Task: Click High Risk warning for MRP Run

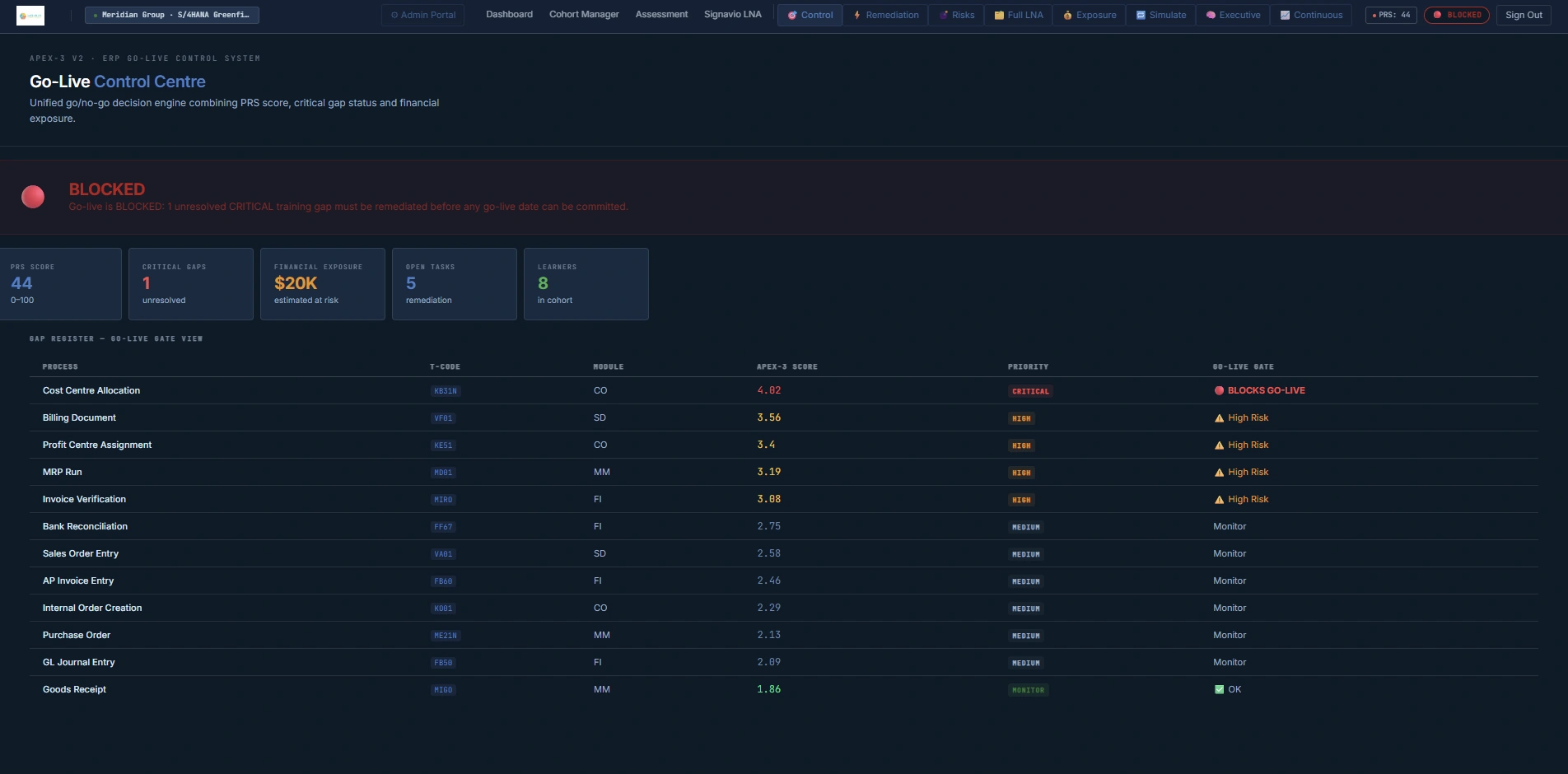Action: coord(1242,472)
